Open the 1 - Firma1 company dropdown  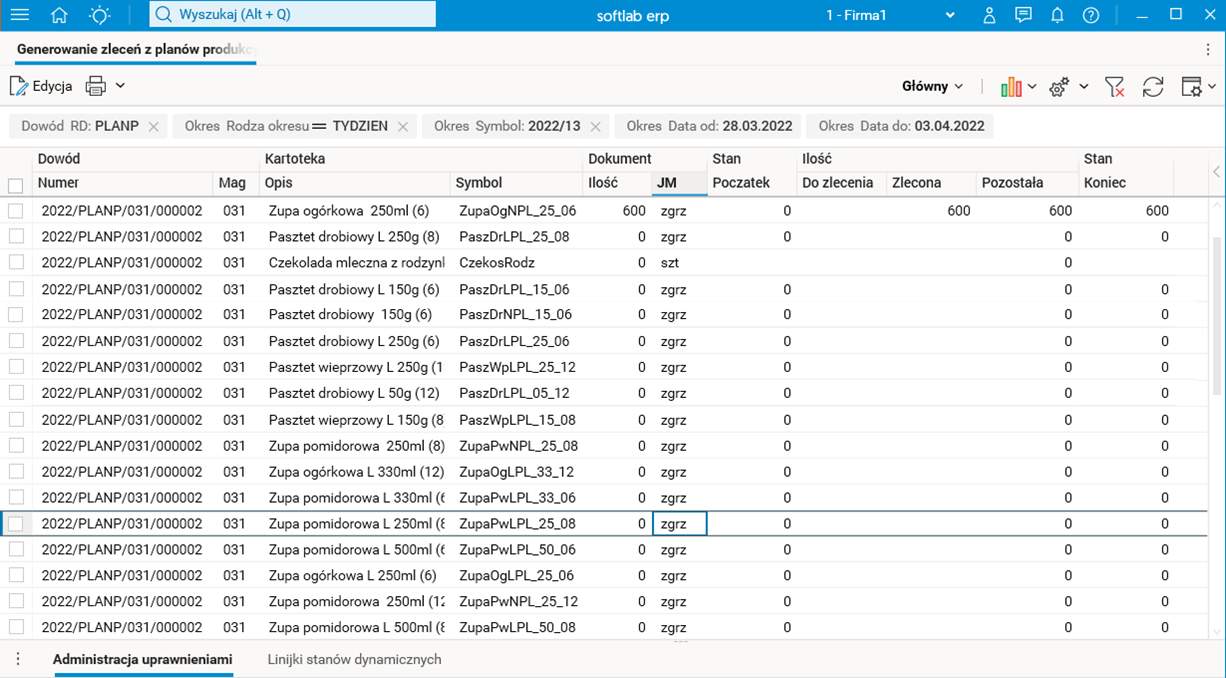click(890, 15)
